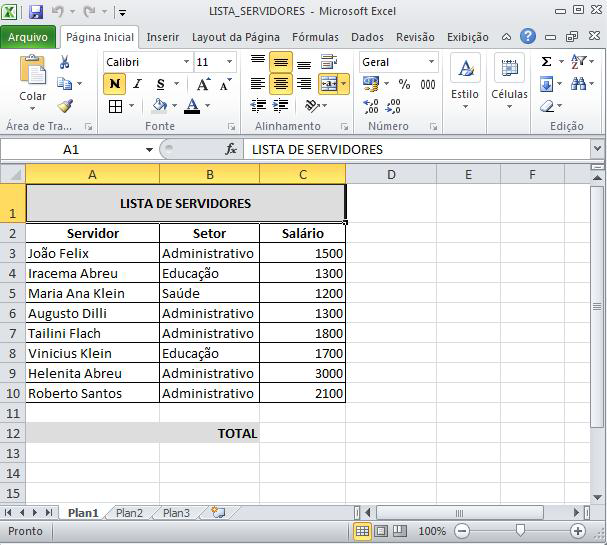Viewport: 607px width, 545px height.
Task: Toggle italic I formatting
Action: click(x=137, y=84)
